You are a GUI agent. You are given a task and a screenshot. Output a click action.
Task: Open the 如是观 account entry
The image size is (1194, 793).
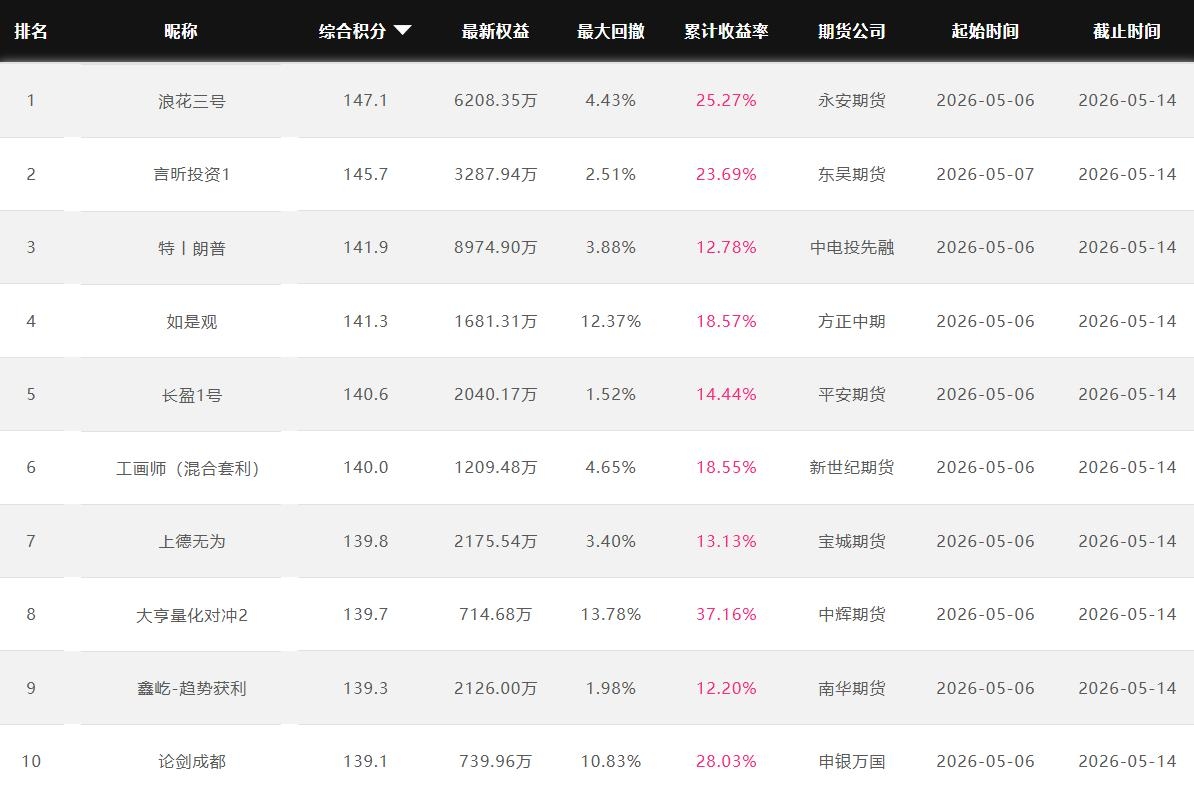[x=192, y=321]
